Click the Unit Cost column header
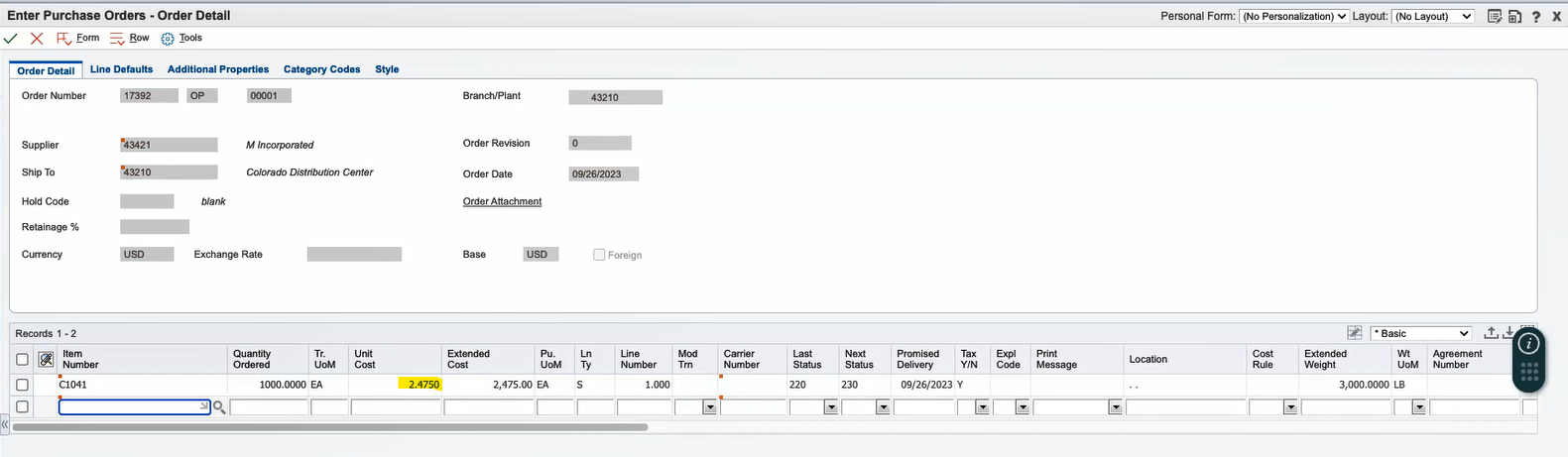Image resolution: width=1568 pixels, height=457 pixels. point(396,359)
